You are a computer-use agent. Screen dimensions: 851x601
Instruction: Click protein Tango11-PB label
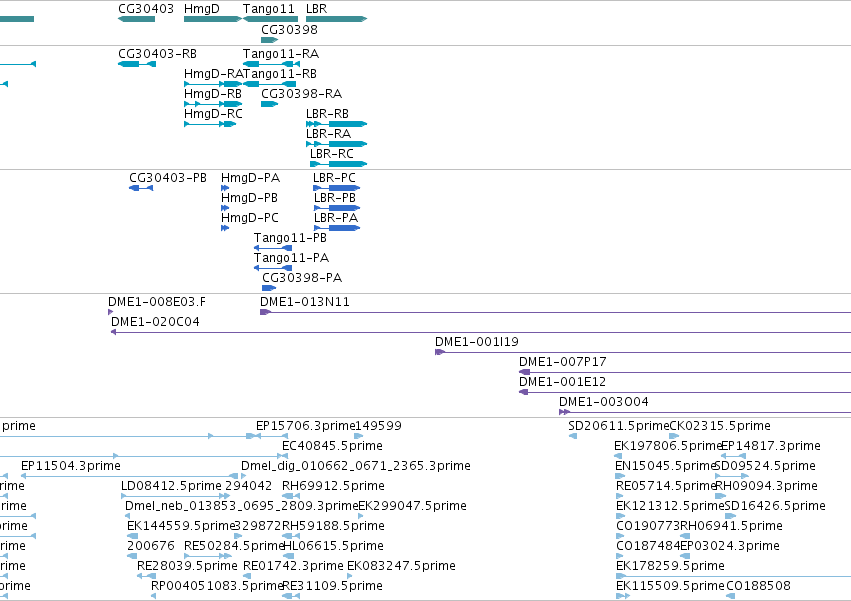click(290, 238)
